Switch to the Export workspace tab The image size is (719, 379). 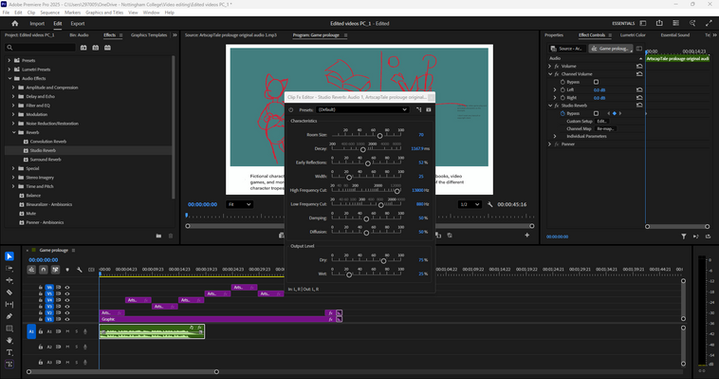click(x=77, y=23)
